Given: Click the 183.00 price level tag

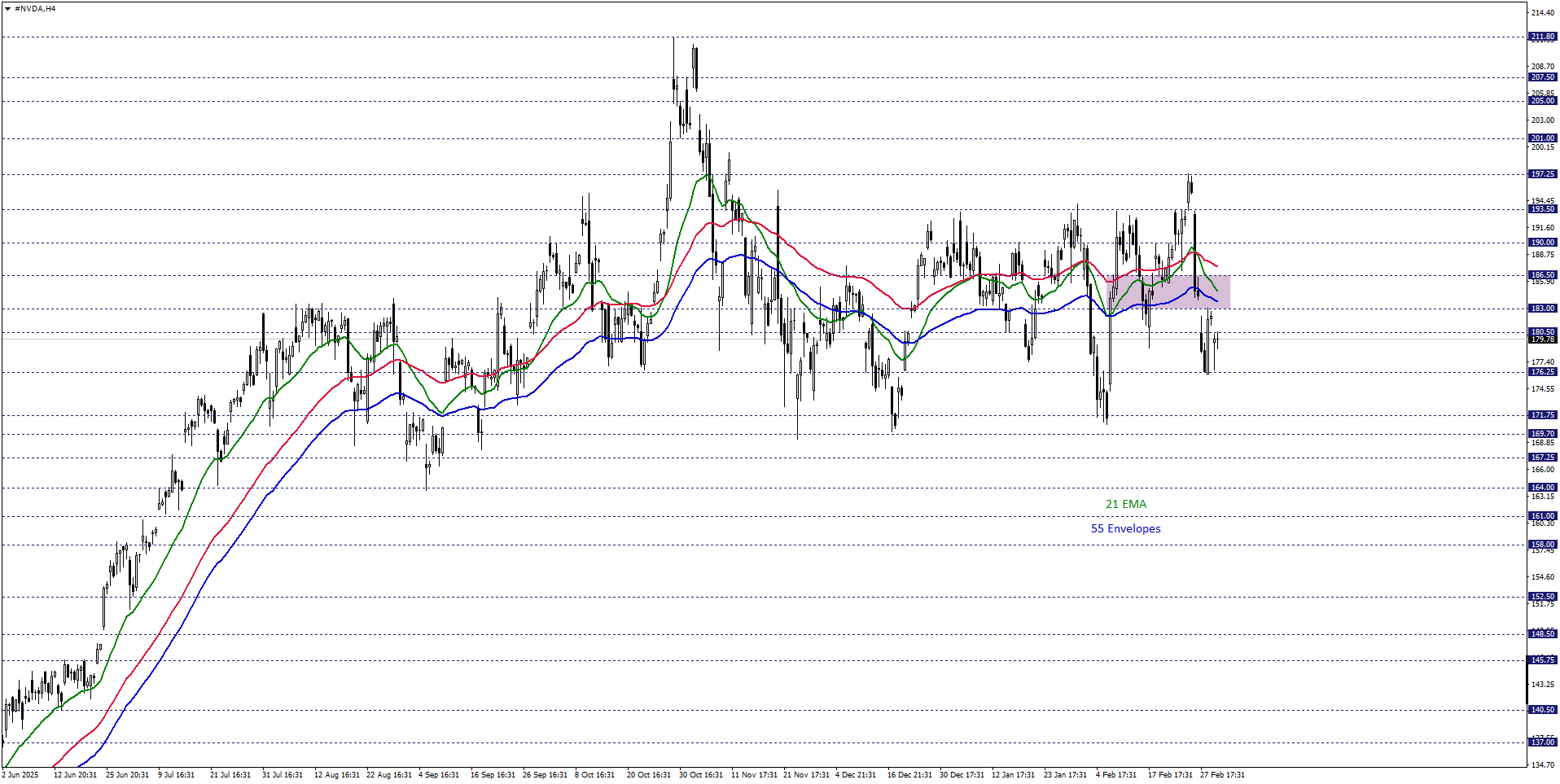Looking at the screenshot, I should pyautogui.click(x=1542, y=309).
